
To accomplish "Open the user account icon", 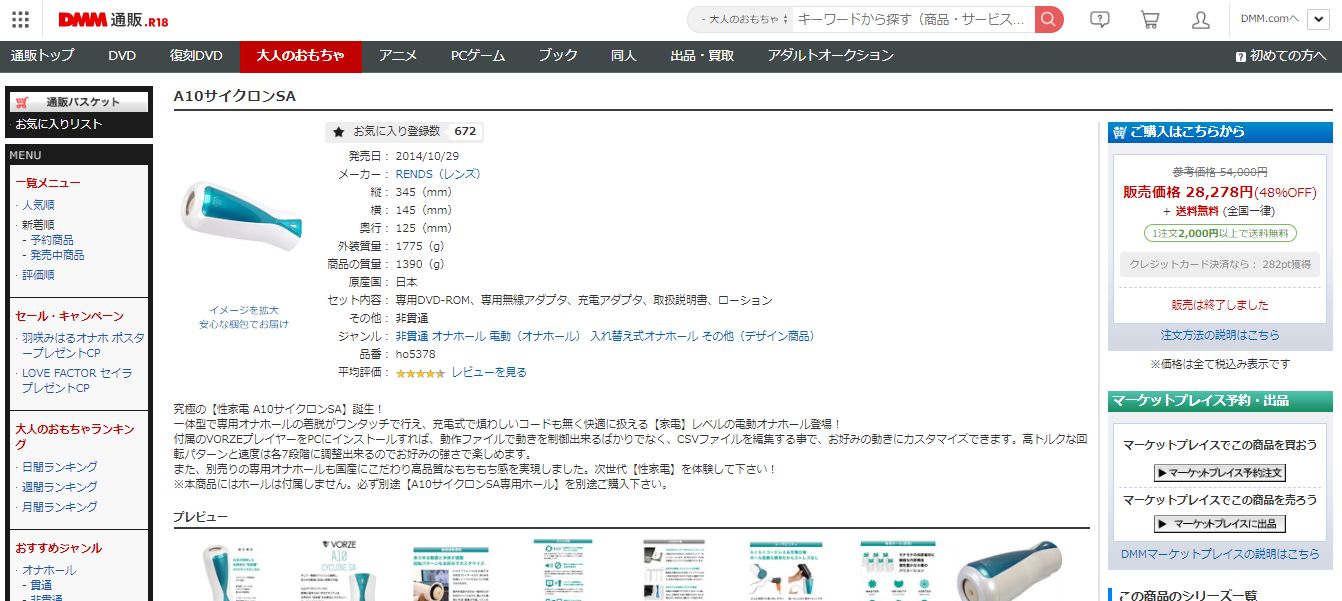I will 1201,19.
